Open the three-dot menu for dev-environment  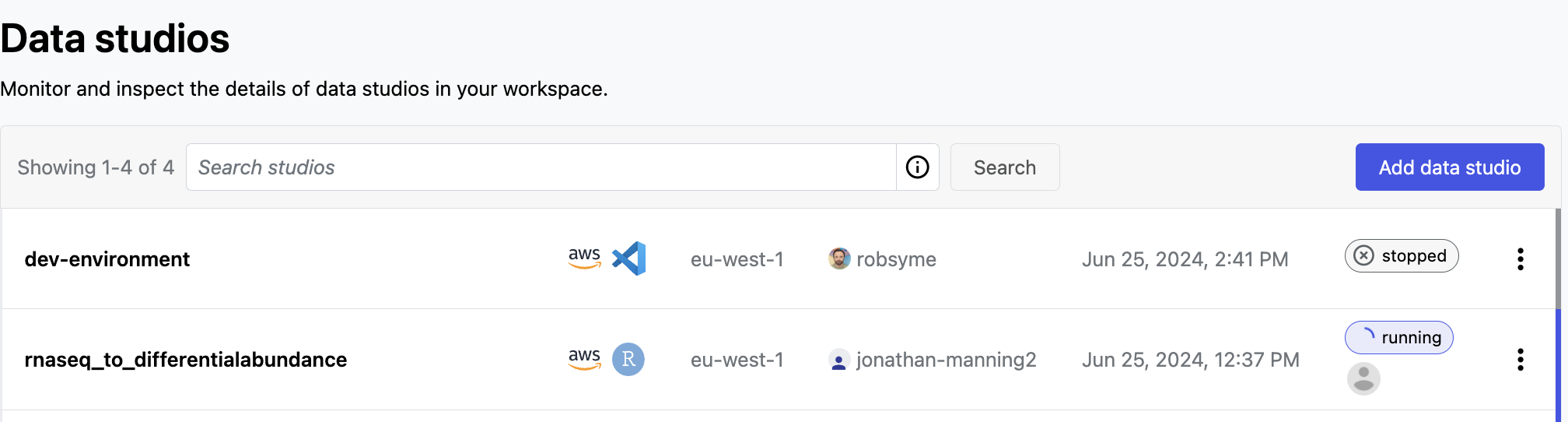point(1520,259)
